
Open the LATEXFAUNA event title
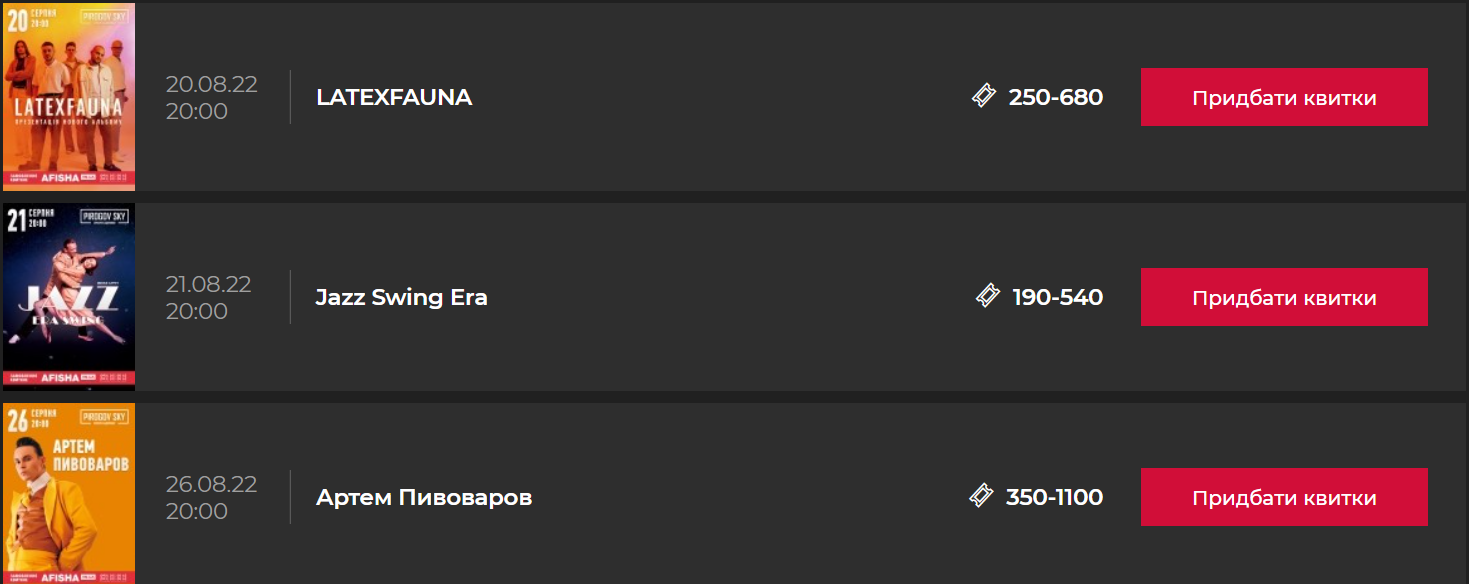click(x=394, y=97)
